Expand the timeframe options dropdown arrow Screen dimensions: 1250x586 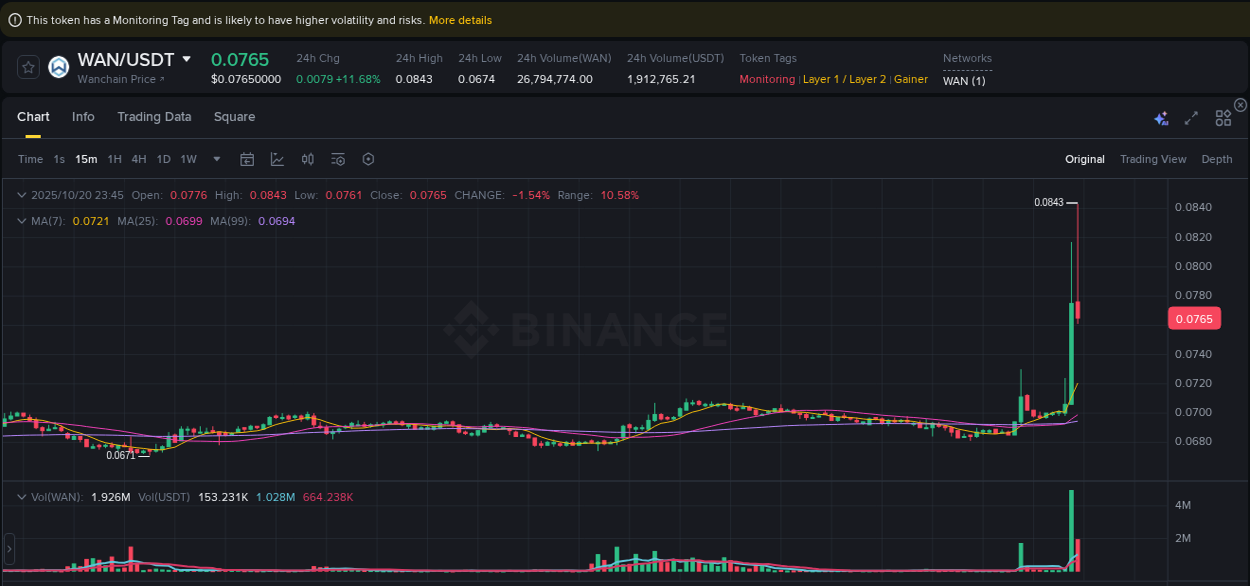216,159
